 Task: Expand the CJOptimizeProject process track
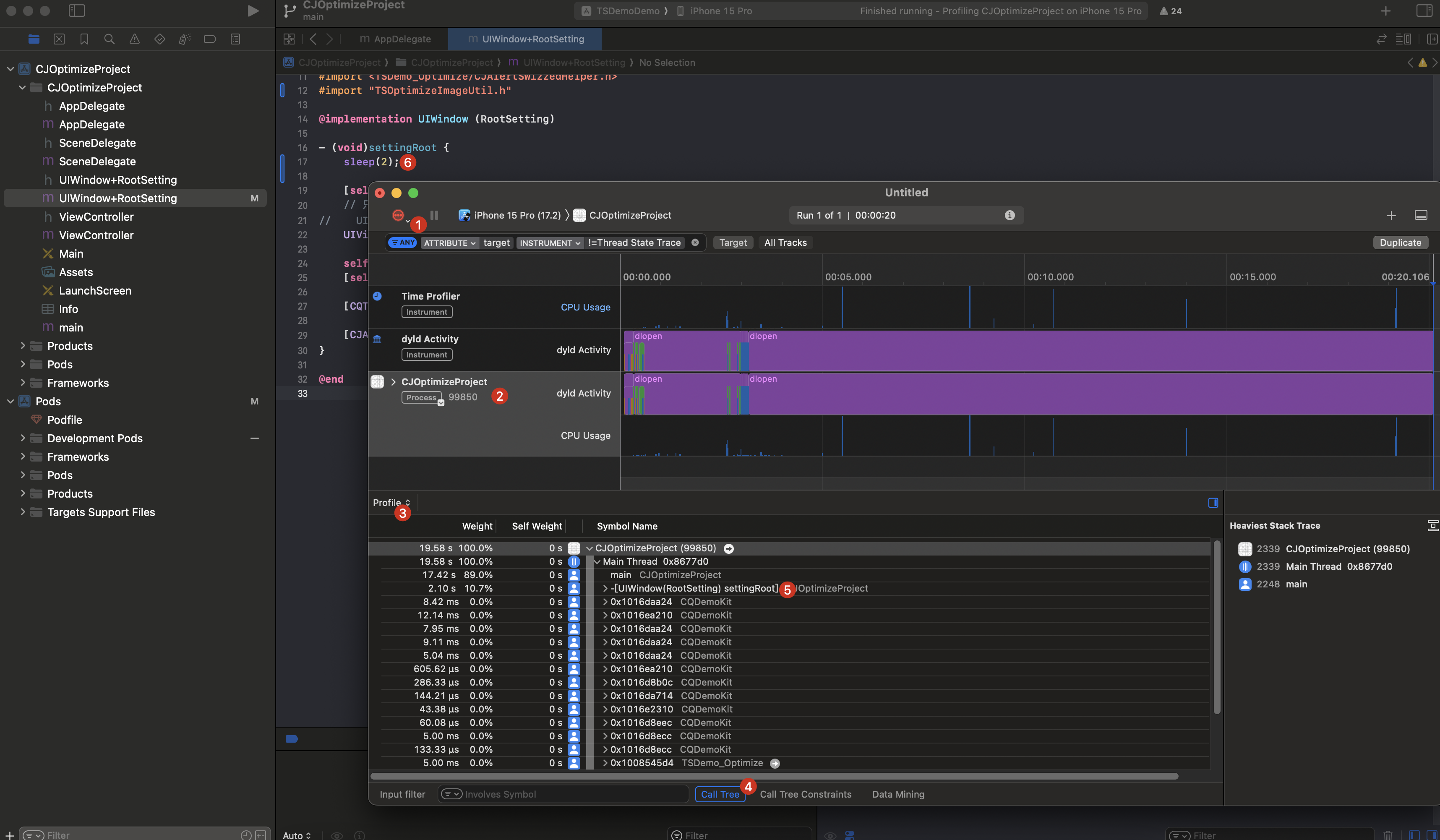coord(393,382)
